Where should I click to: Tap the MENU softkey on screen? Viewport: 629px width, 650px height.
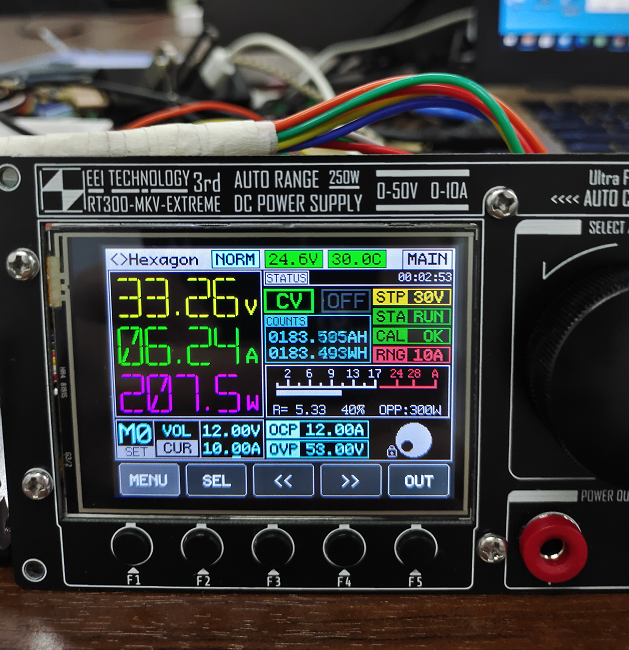click(149, 480)
